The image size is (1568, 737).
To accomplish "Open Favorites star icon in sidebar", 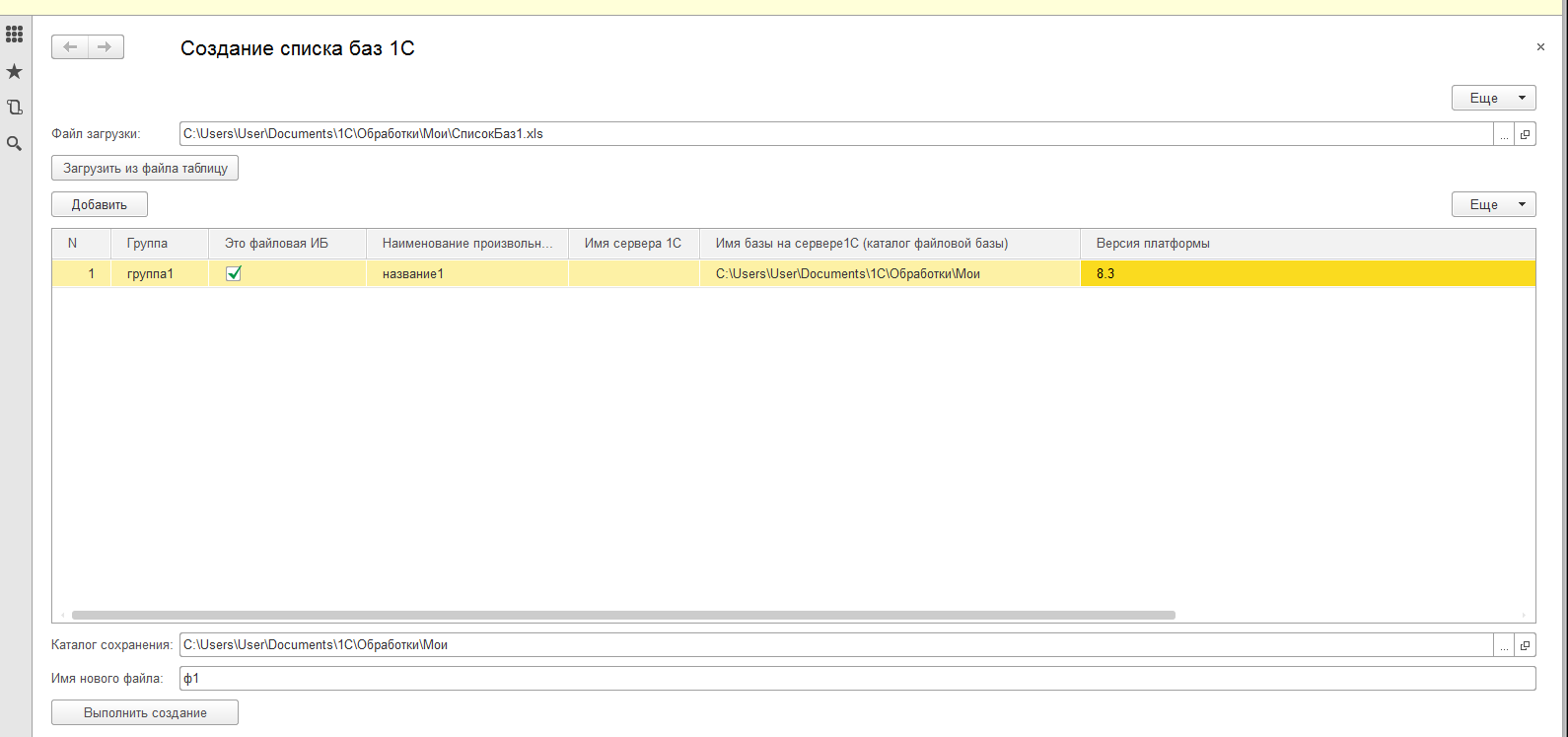I will coord(14,72).
